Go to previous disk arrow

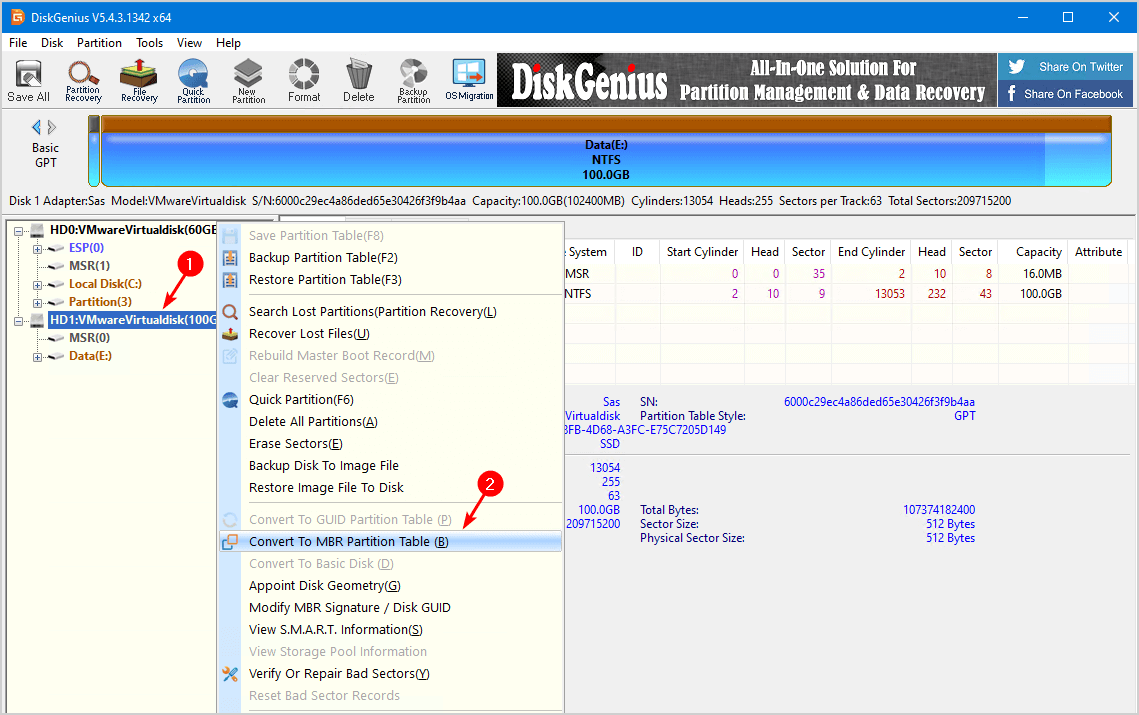[36, 127]
